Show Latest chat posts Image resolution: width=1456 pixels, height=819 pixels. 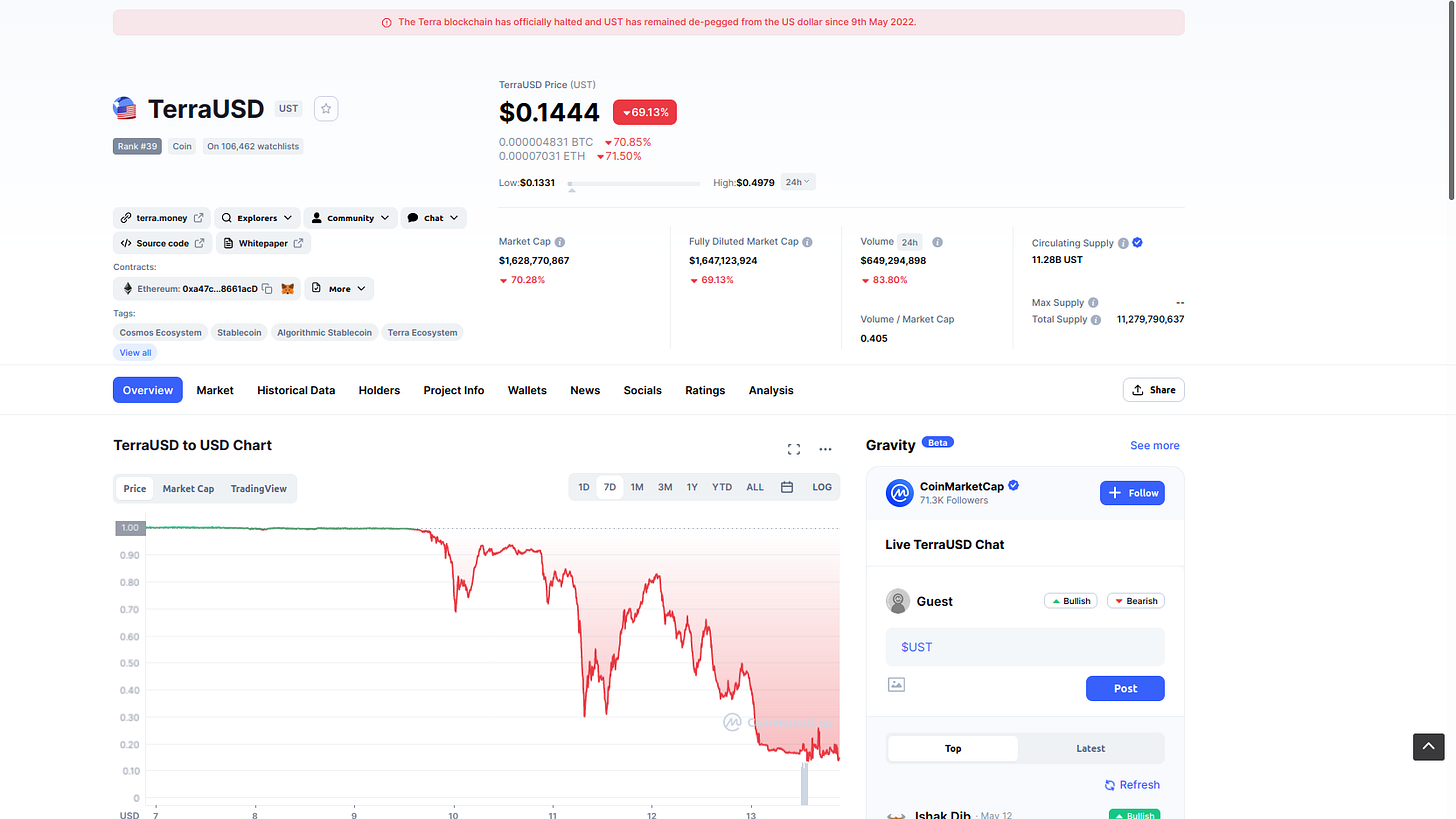pyautogui.click(x=1090, y=748)
